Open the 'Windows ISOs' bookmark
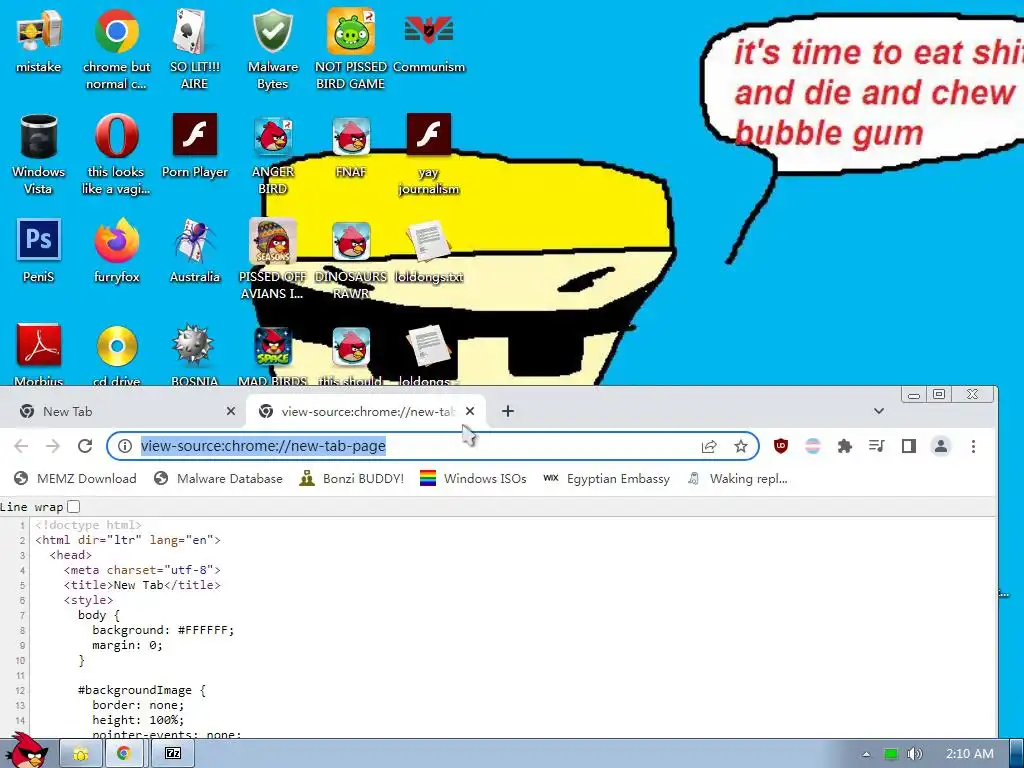The image size is (1024, 768). tap(473, 479)
